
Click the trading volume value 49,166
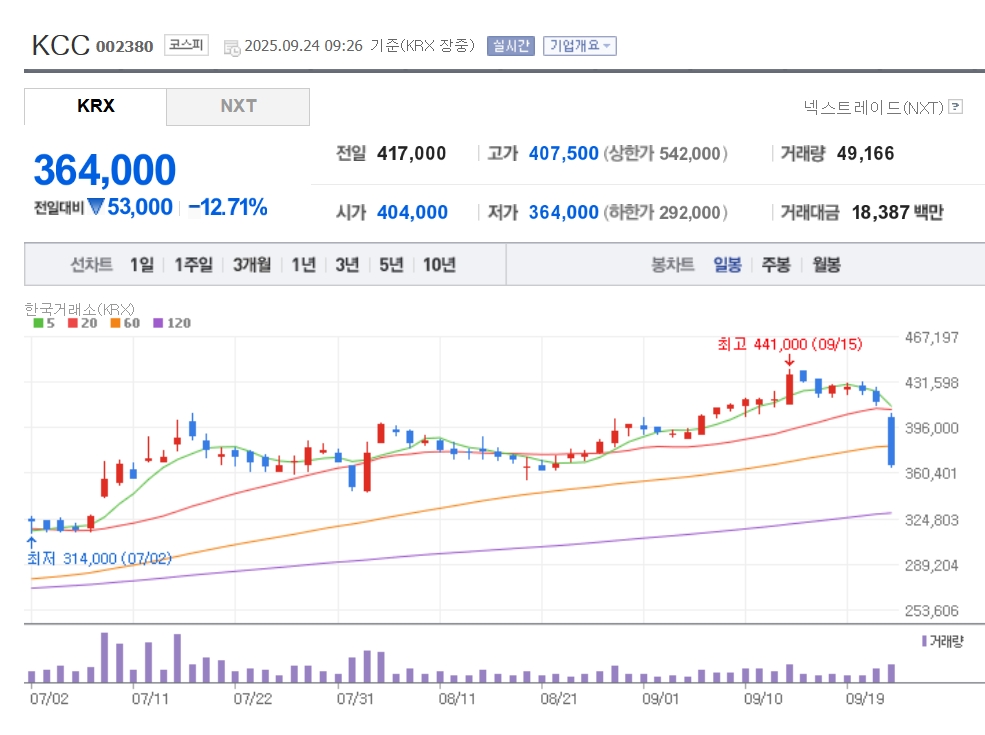tap(865, 153)
